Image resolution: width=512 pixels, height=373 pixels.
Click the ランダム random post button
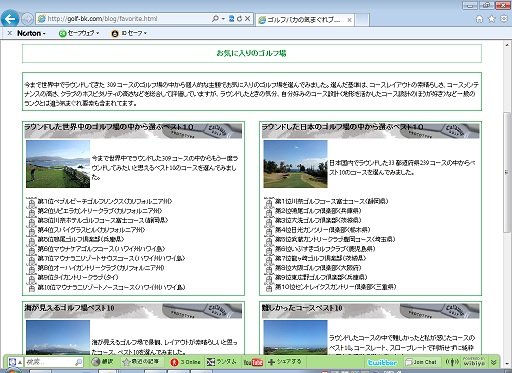coord(221,362)
